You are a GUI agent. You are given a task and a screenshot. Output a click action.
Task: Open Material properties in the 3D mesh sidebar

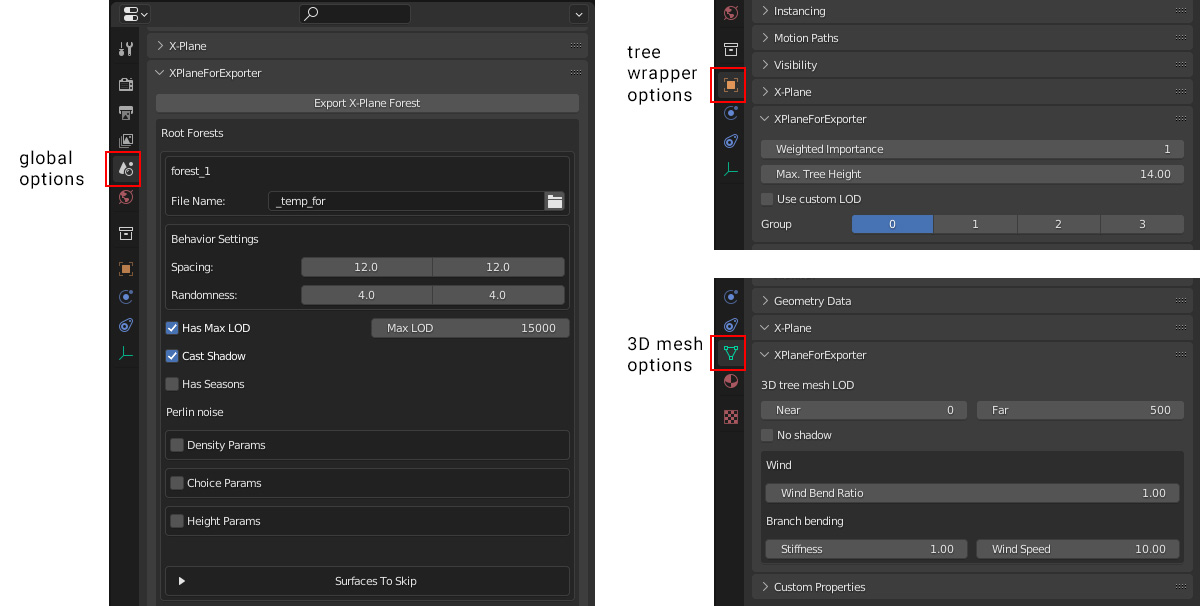(731, 381)
